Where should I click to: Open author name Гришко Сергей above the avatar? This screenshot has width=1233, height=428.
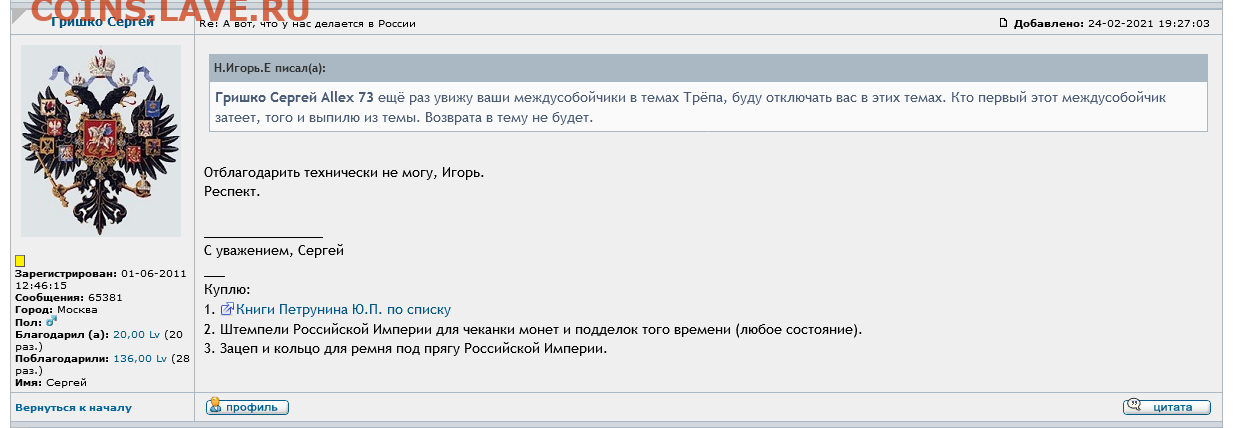[x=102, y=22]
